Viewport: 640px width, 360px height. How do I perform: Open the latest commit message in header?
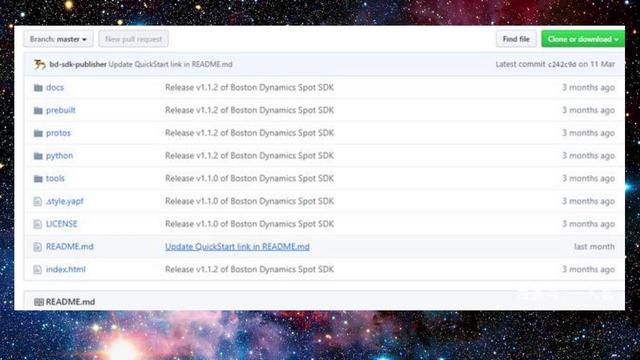pyautogui.click(x=170, y=64)
